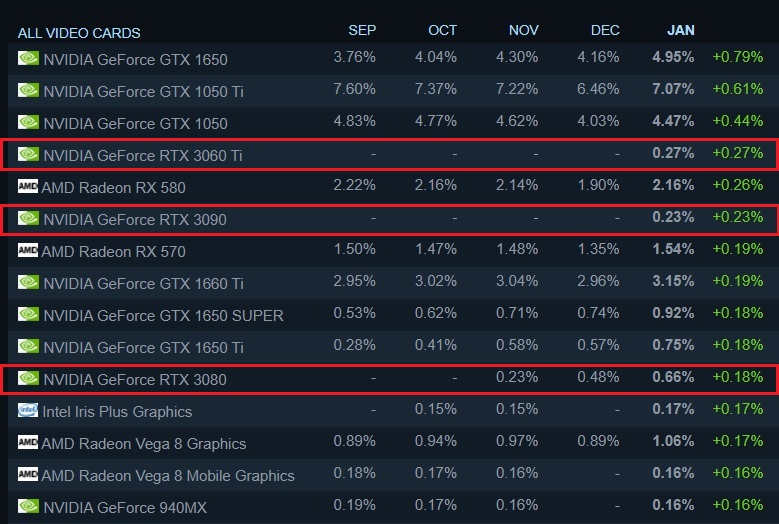Click NVIDIA logo next to RTX 3060 Ti
This screenshot has height=524, width=779.
pos(28,154)
